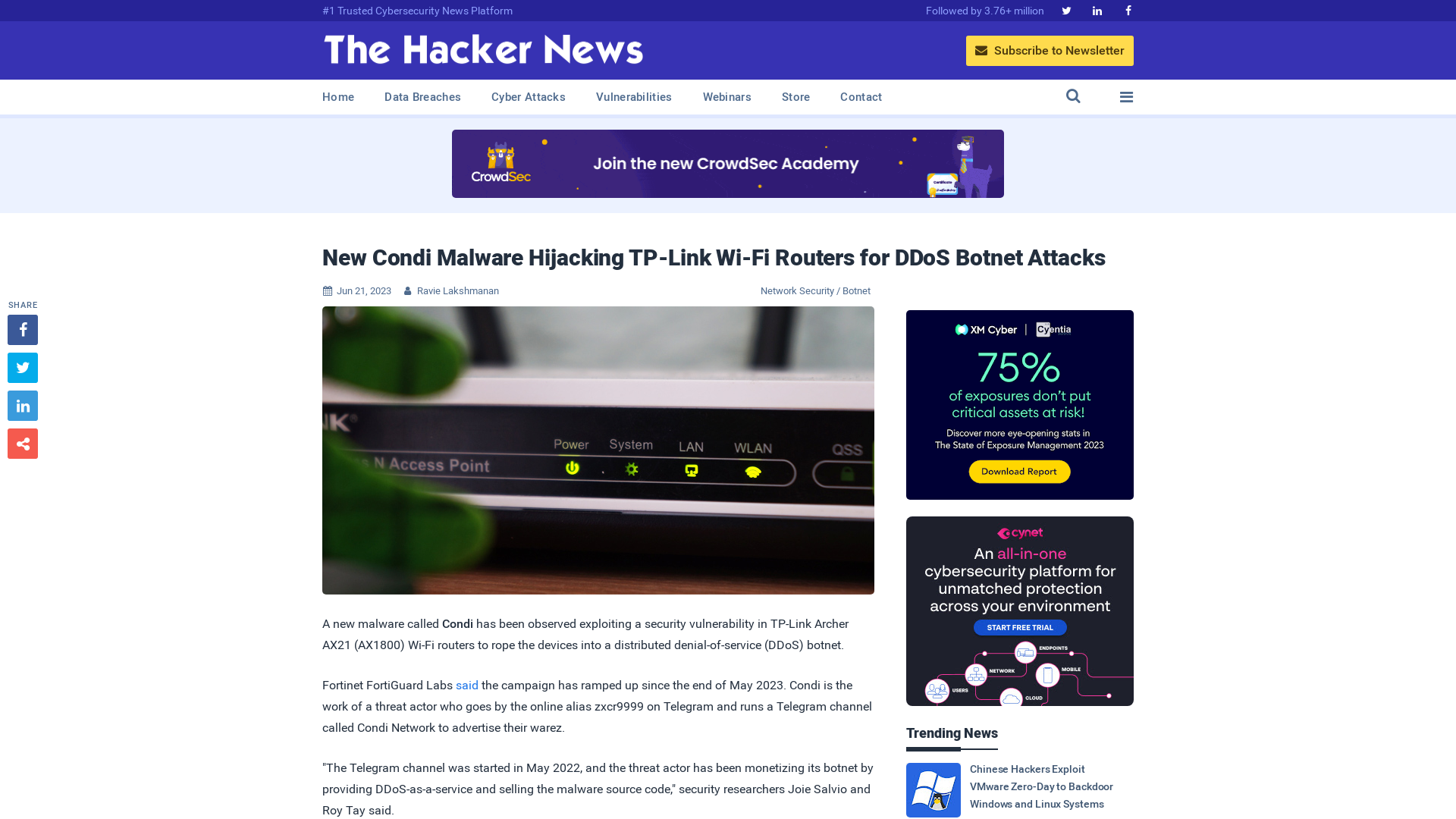
Task: Click the LinkedIn share icon on sidebar
Action: pyautogui.click(x=22, y=405)
